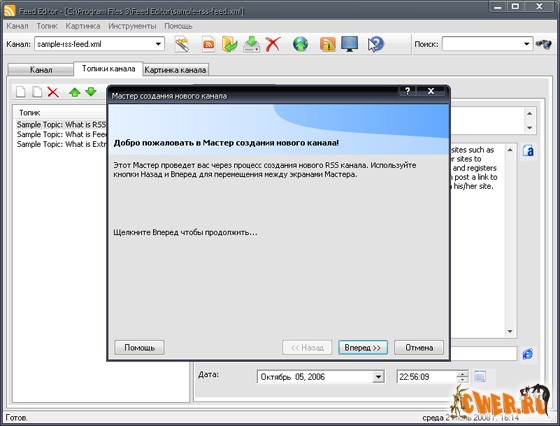Open the Канал menu
Viewport: 560px width, 426px height.
click(17, 26)
